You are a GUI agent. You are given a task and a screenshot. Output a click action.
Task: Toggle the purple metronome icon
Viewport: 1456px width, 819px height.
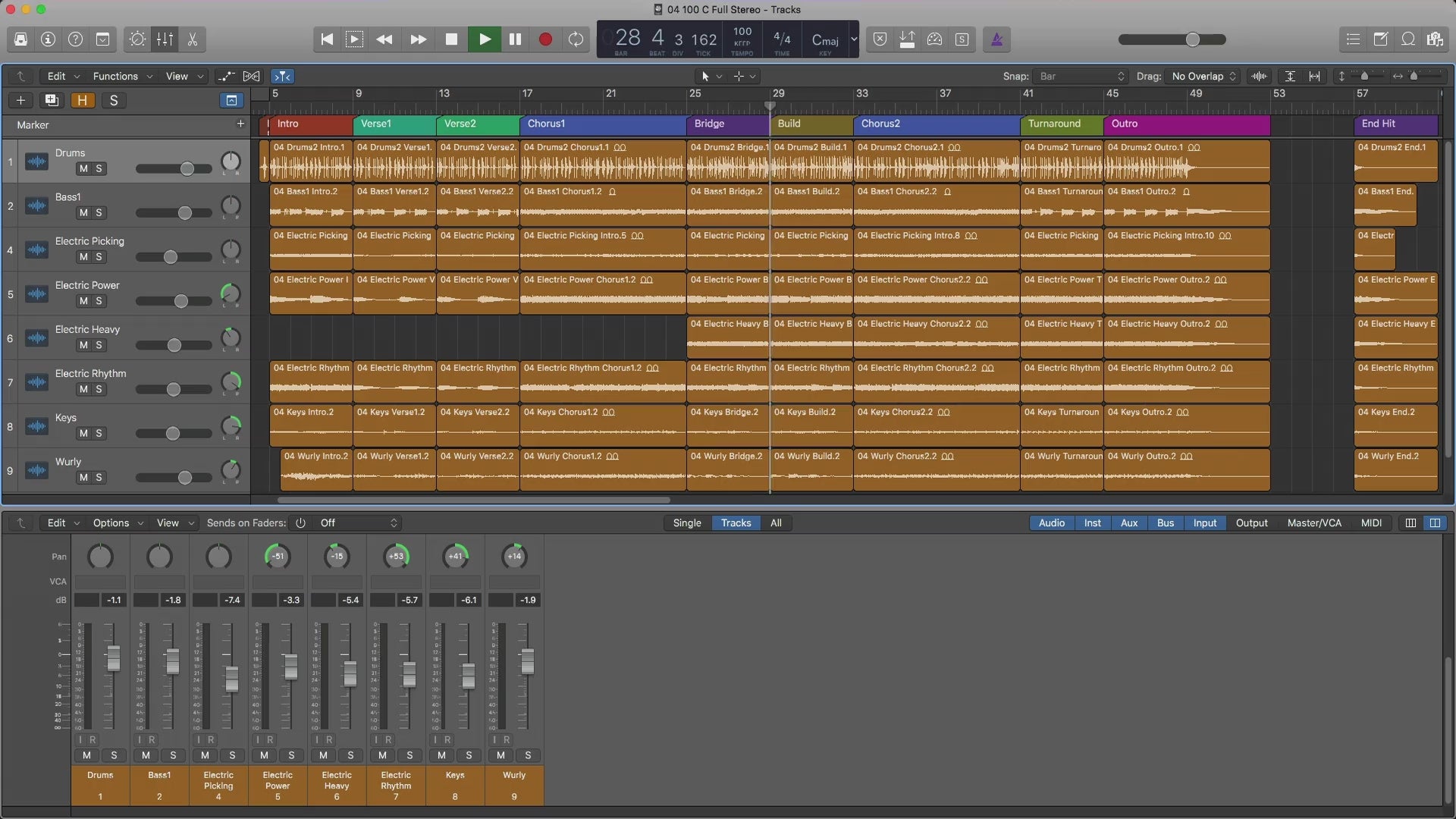[x=996, y=39]
